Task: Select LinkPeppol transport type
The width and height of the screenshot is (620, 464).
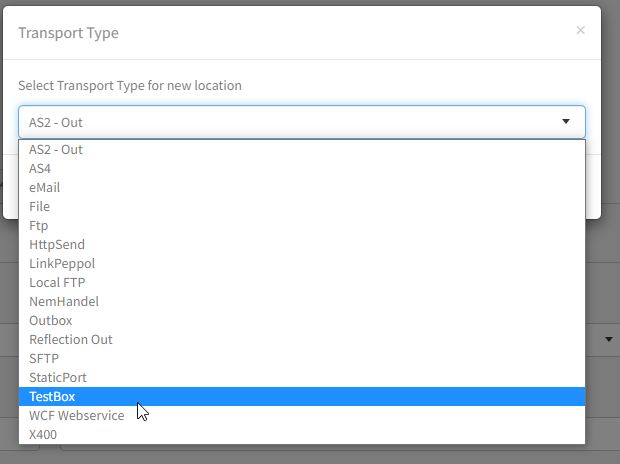Action: coord(62,264)
